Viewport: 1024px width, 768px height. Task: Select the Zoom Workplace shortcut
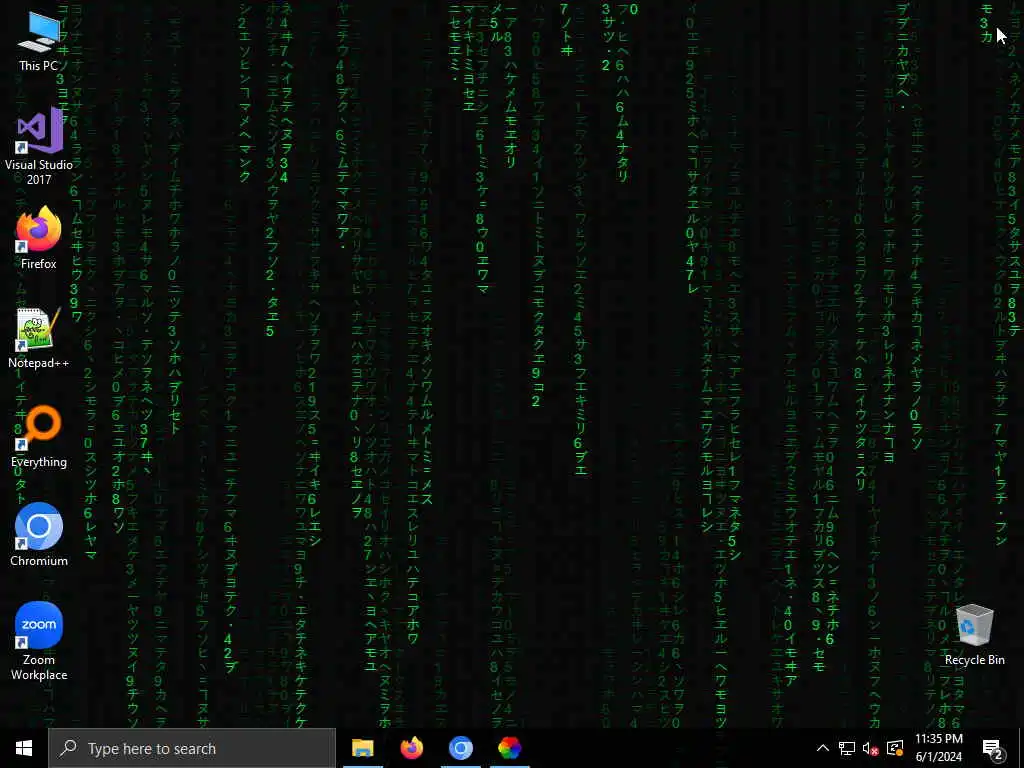[x=39, y=641]
